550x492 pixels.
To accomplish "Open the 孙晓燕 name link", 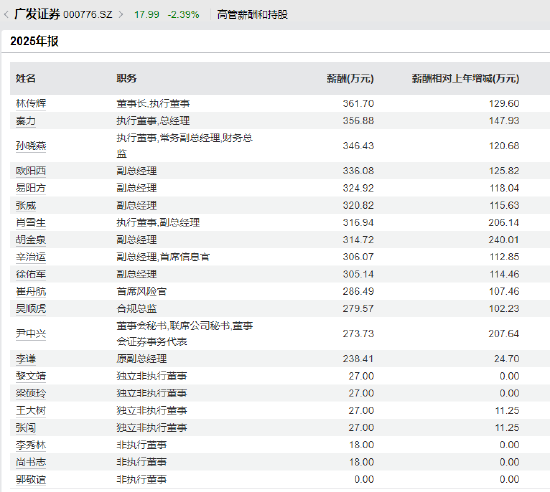I will point(31,146).
